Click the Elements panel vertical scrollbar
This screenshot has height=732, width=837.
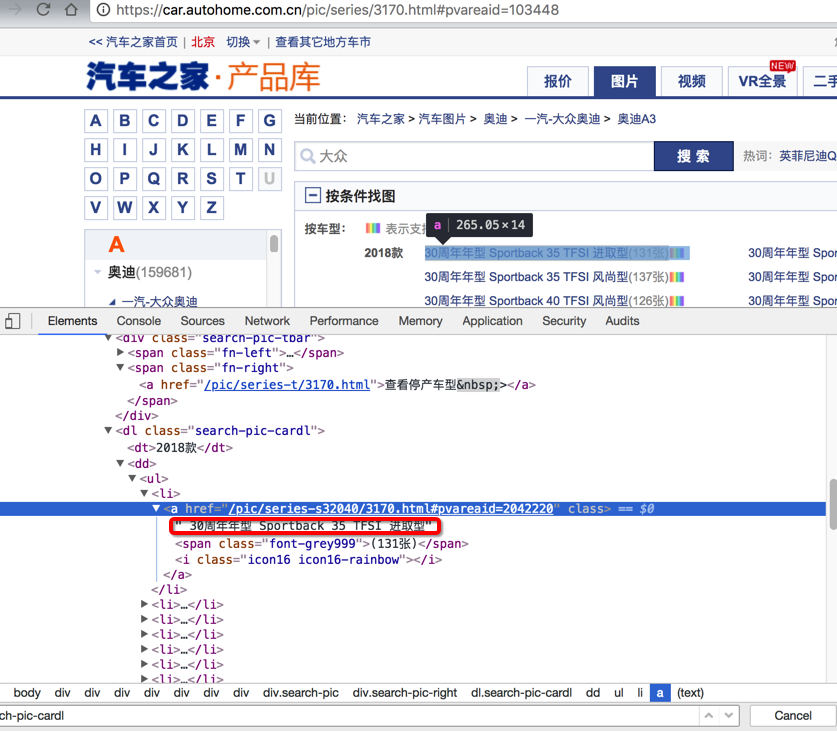click(832, 507)
